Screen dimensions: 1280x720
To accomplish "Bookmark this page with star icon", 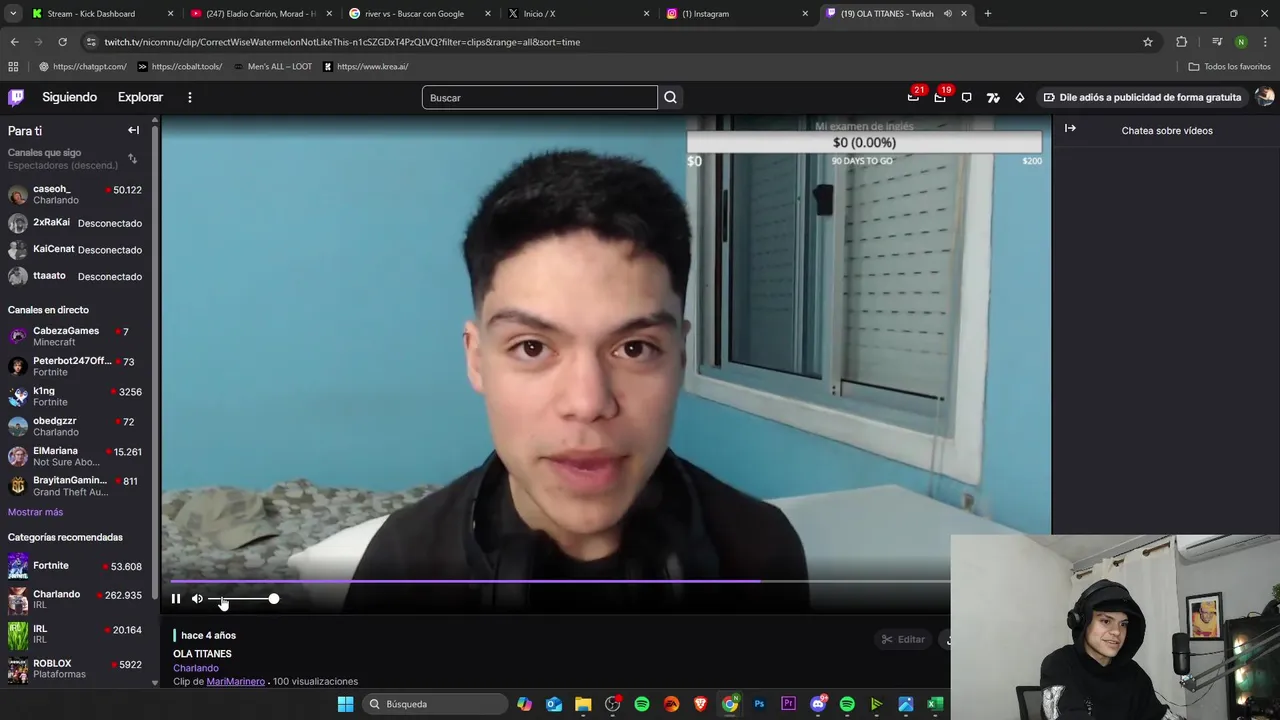I will [x=1148, y=42].
